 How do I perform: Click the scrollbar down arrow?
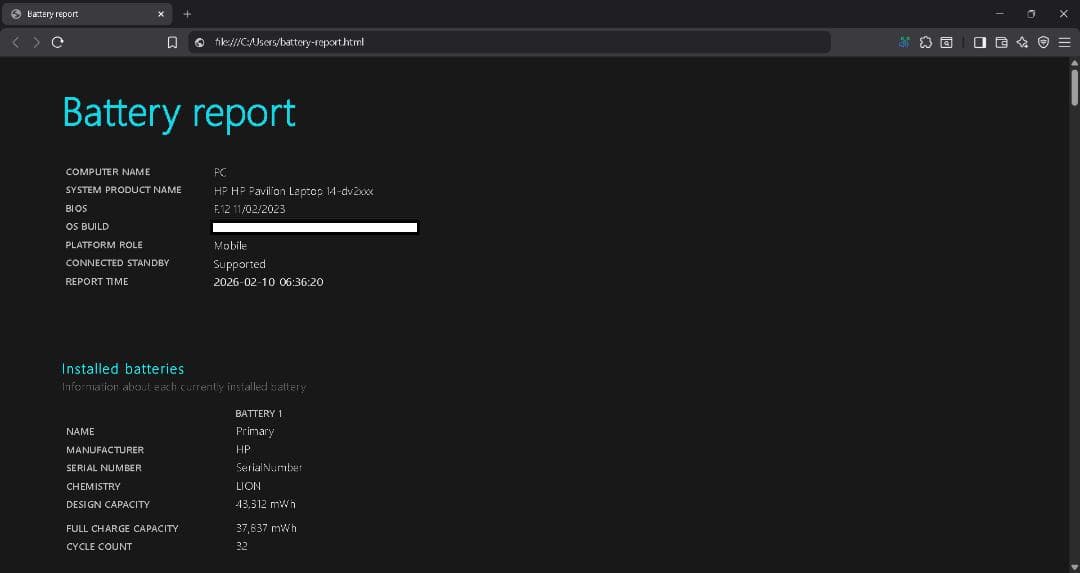1074,566
